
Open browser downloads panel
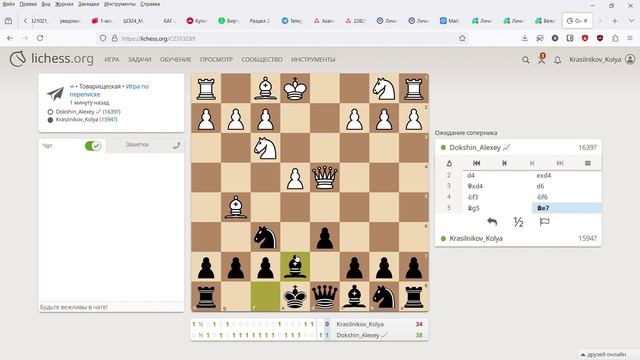(525, 38)
